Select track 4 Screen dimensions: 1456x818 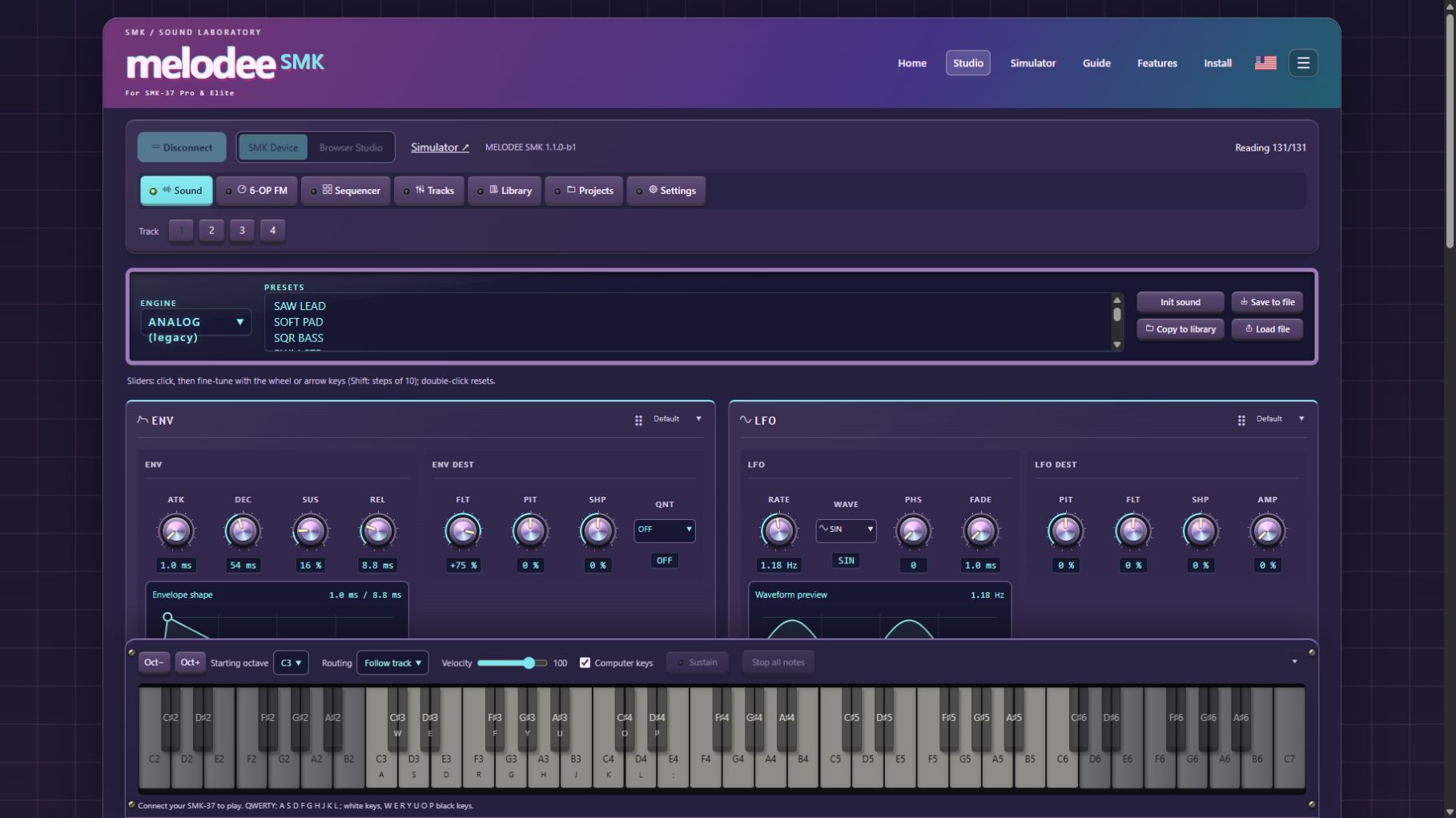click(x=272, y=231)
